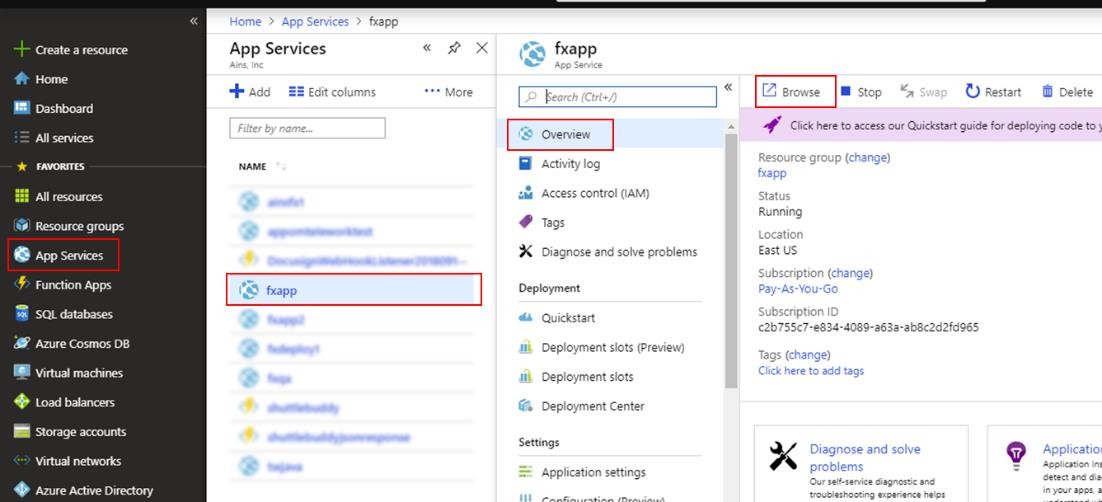Open Diagnose and solve problems card
The width and height of the screenshot is (1102, 502).
tap(865, 458)
